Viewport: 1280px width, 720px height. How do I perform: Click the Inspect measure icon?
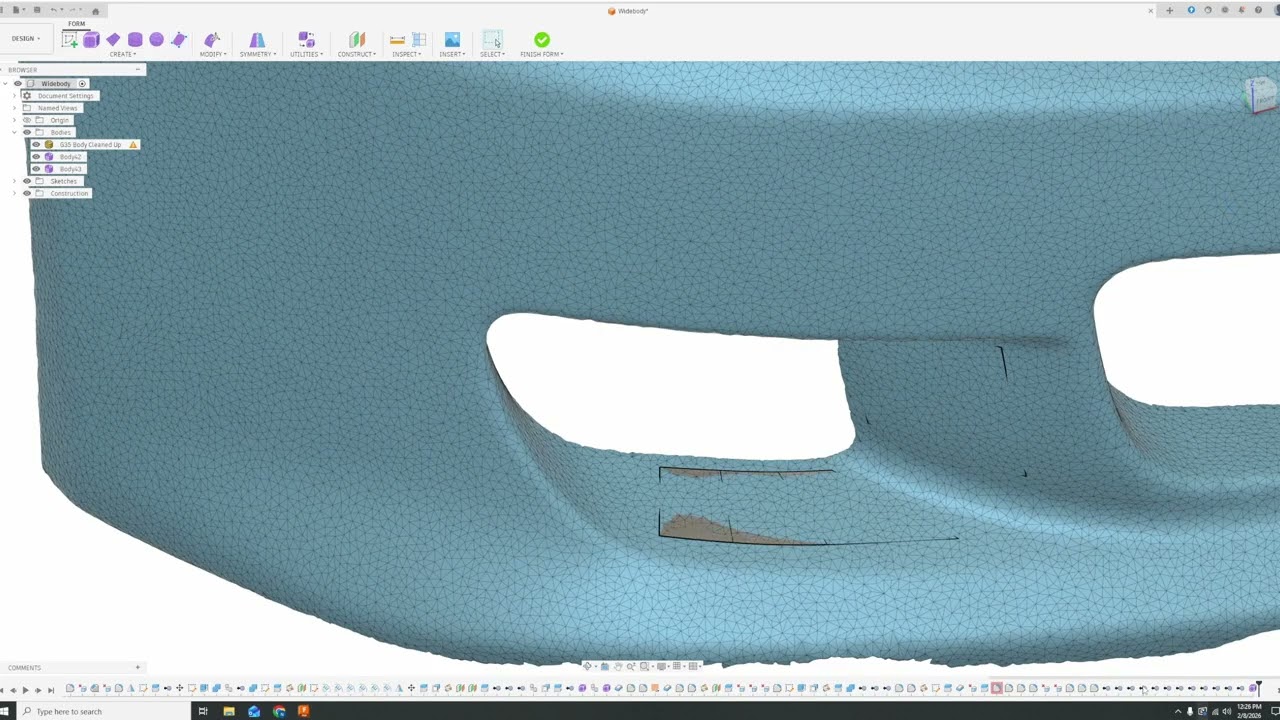(x=397, y=39)
